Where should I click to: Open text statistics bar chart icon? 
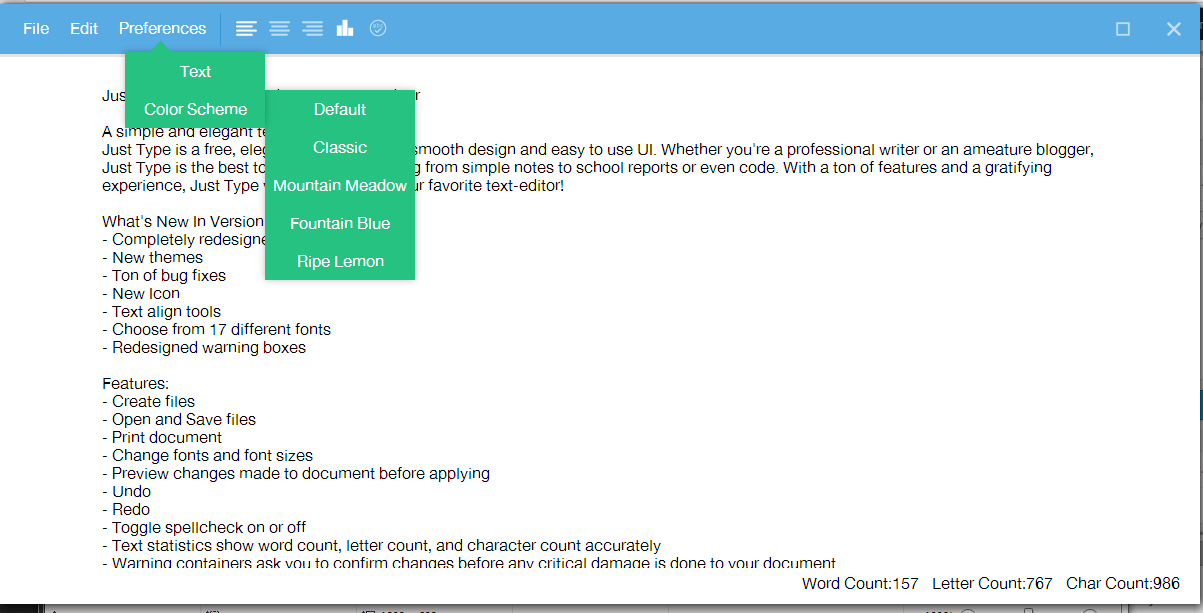(x=345, y=28)
